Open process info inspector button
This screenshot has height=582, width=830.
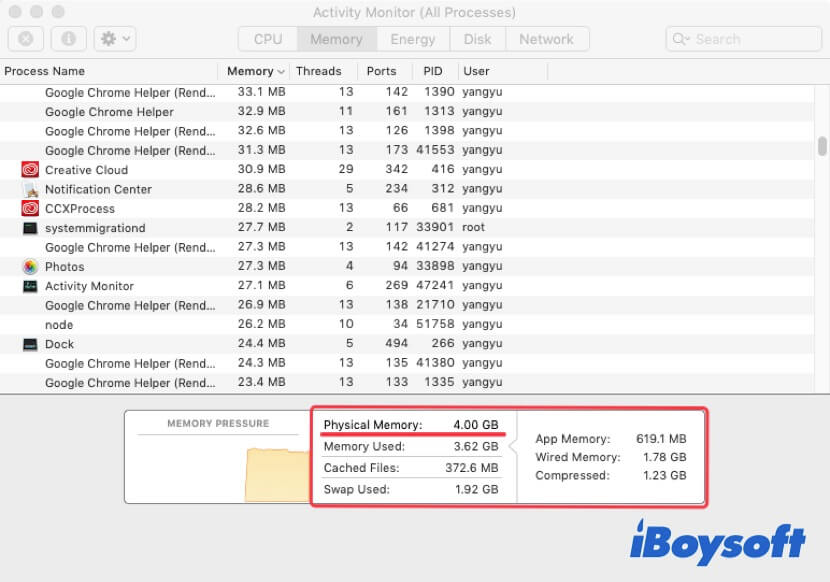point(68,39)
